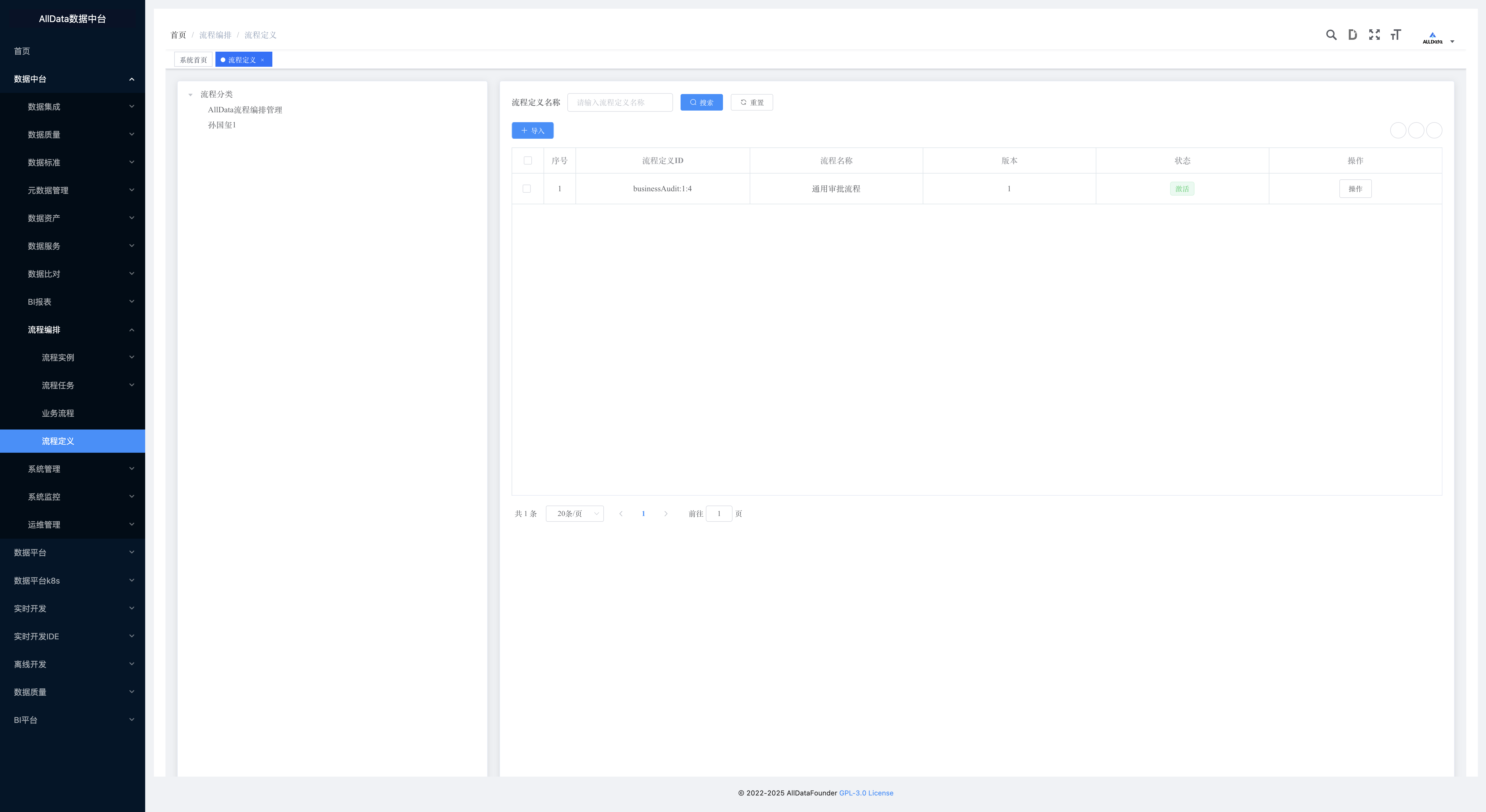Click the 版本 column header
The height and width of the screenshot is (812, 1486).
point(1009,161)
